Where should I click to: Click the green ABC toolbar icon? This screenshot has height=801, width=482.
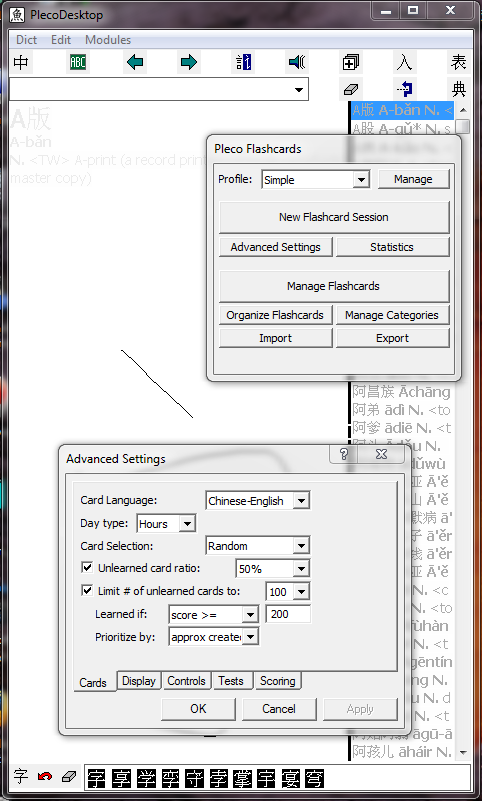(x=78, y=63)
